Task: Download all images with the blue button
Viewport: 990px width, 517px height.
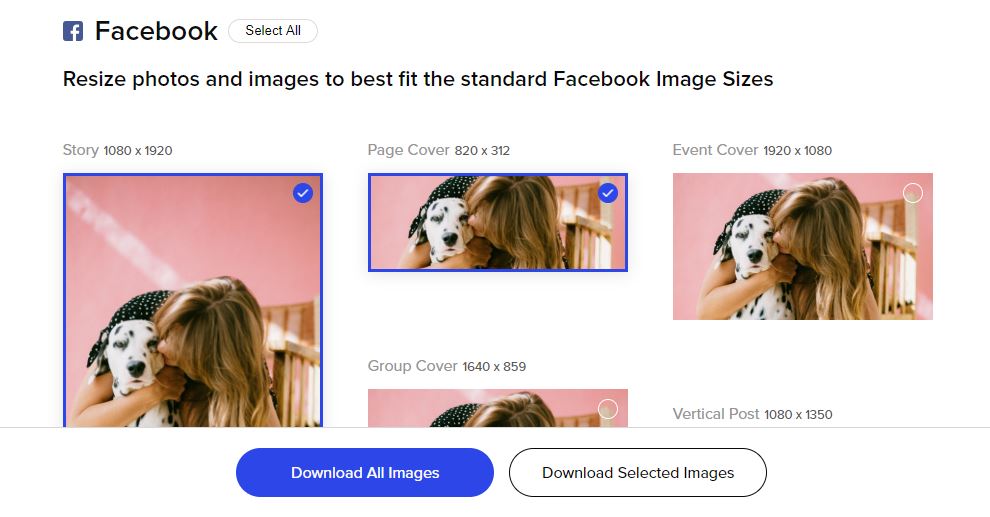Action: pos(365,473)
